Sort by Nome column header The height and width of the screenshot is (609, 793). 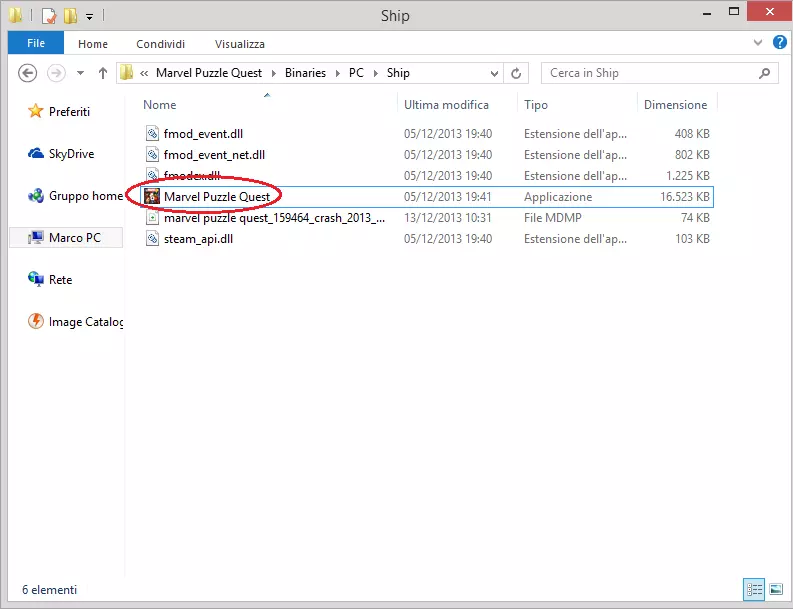(160, 105)
